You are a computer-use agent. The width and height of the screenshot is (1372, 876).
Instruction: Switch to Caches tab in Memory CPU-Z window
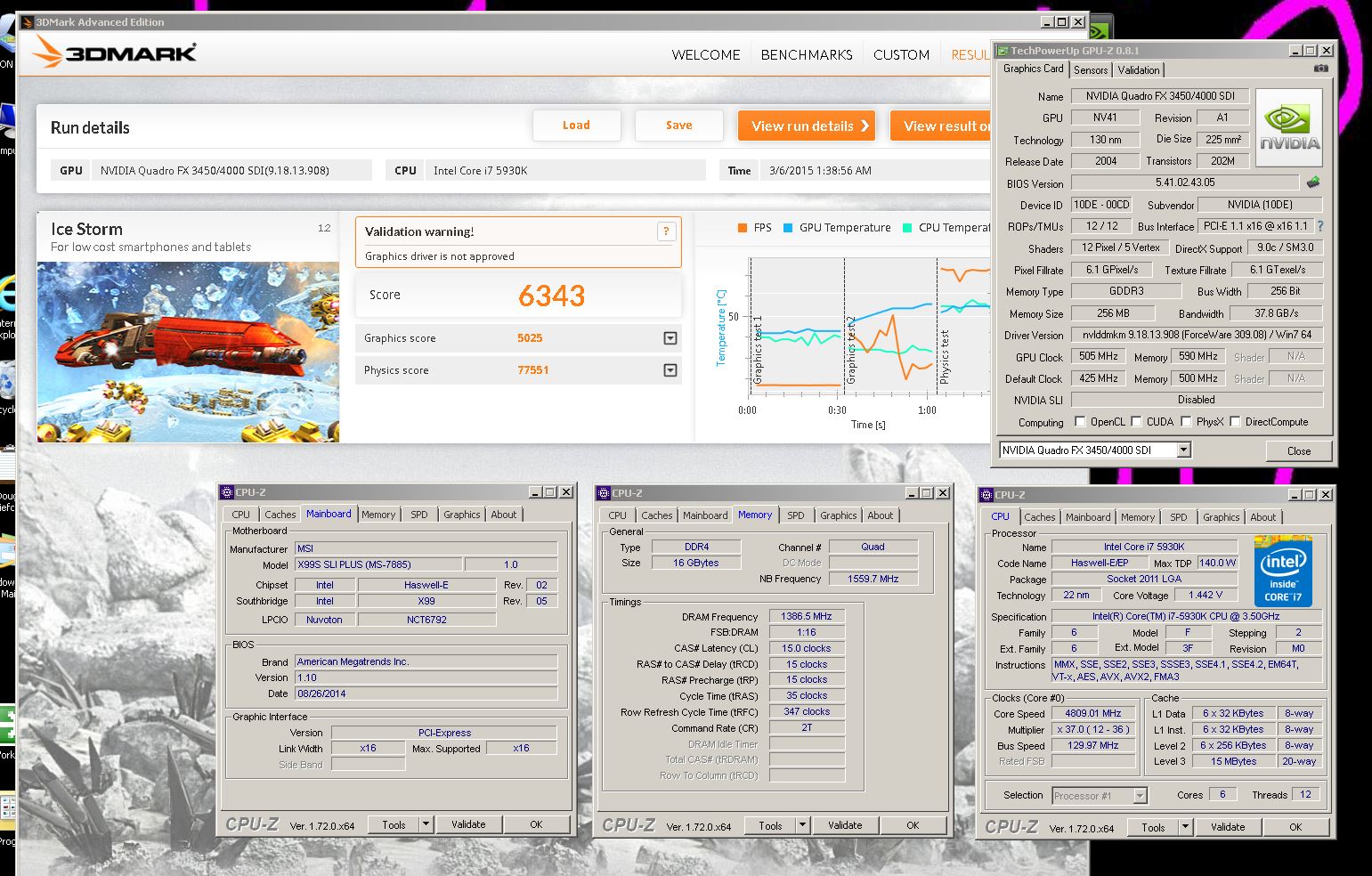pos(657,515)
